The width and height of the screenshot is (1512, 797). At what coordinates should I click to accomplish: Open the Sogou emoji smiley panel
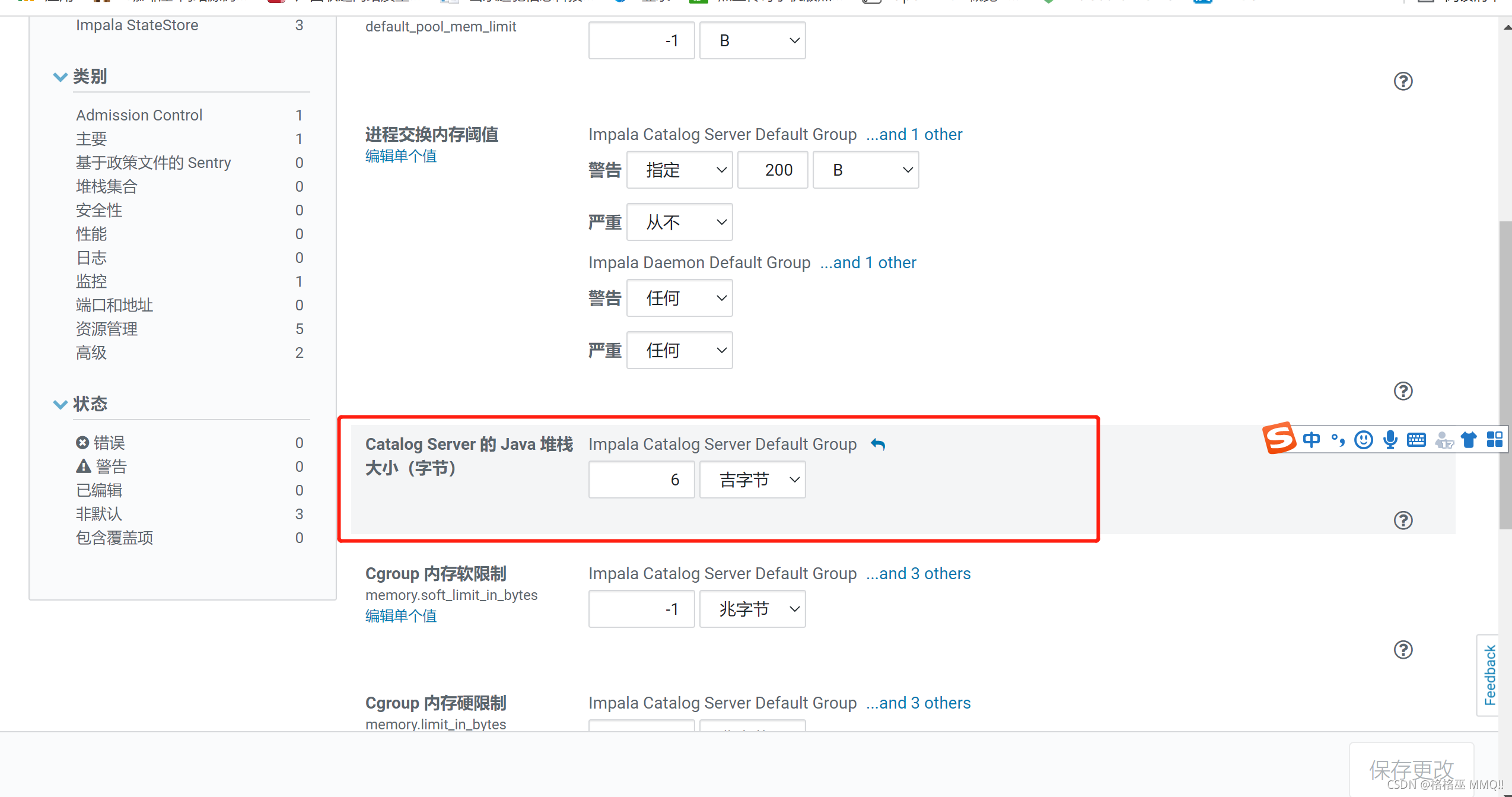[x=1364, y=440]
